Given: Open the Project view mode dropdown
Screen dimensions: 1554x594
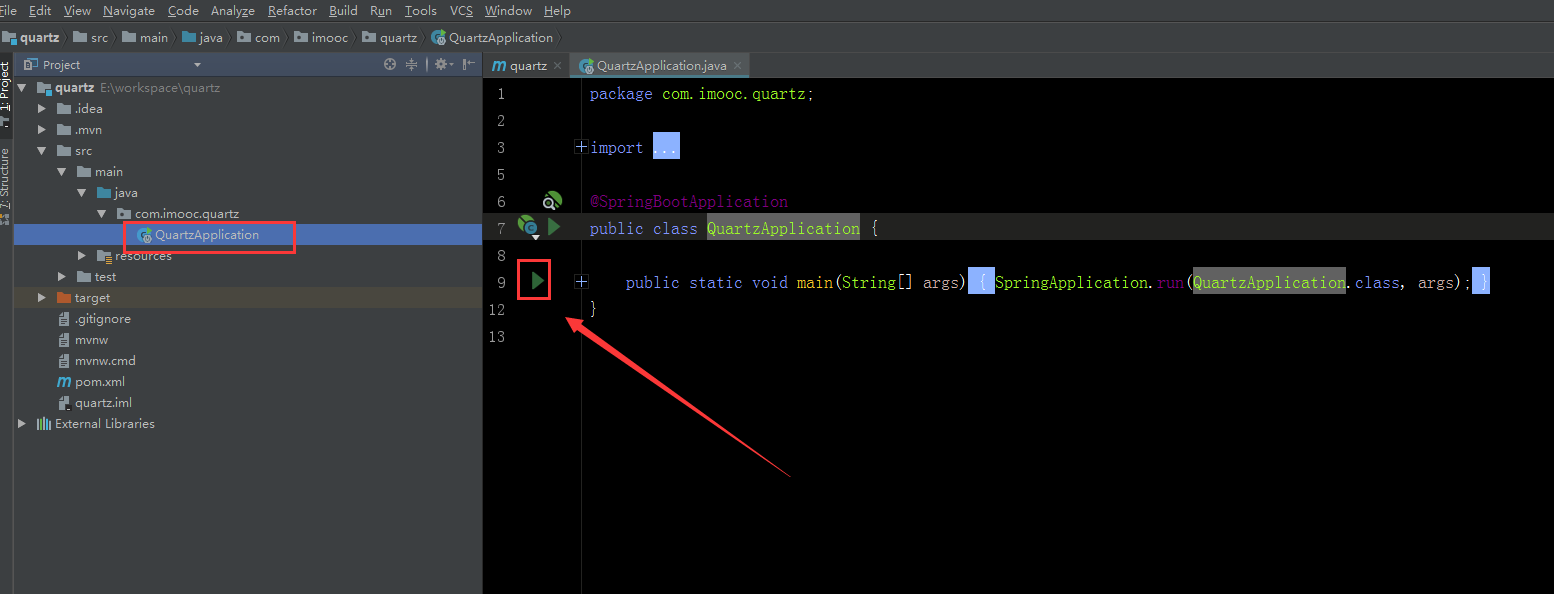Looking at the screenshot, I should (195, 64).
